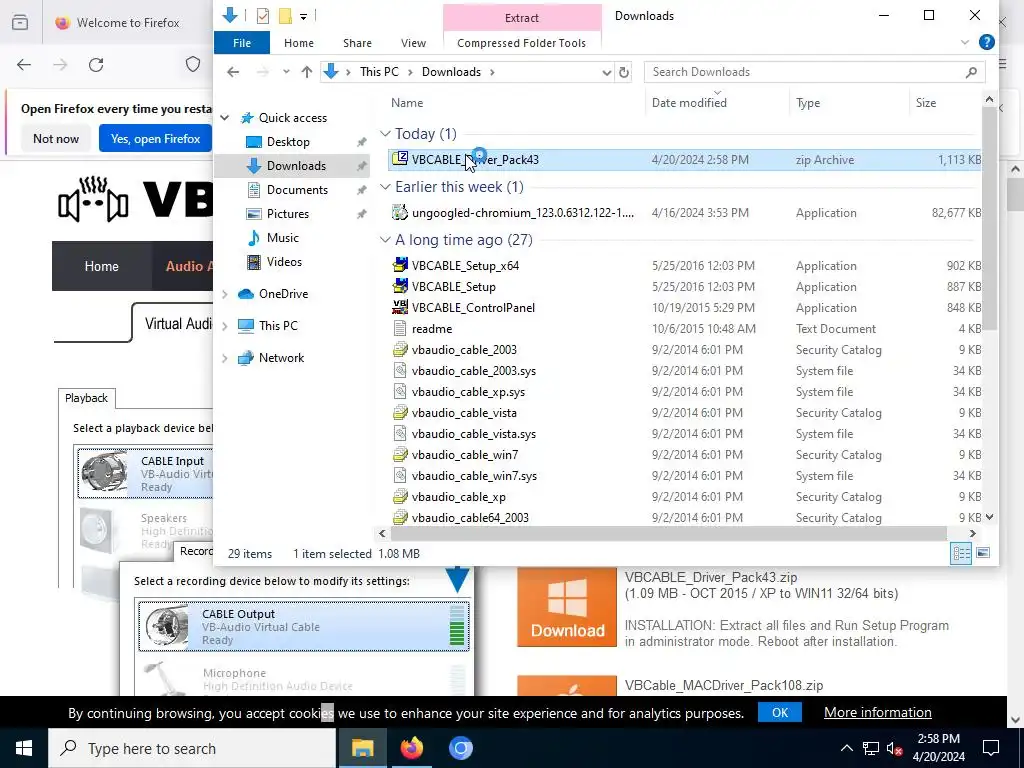Viewport: 1024px width, 768px height.
Task: Open the More information cookie link
Action: point(878,712)
